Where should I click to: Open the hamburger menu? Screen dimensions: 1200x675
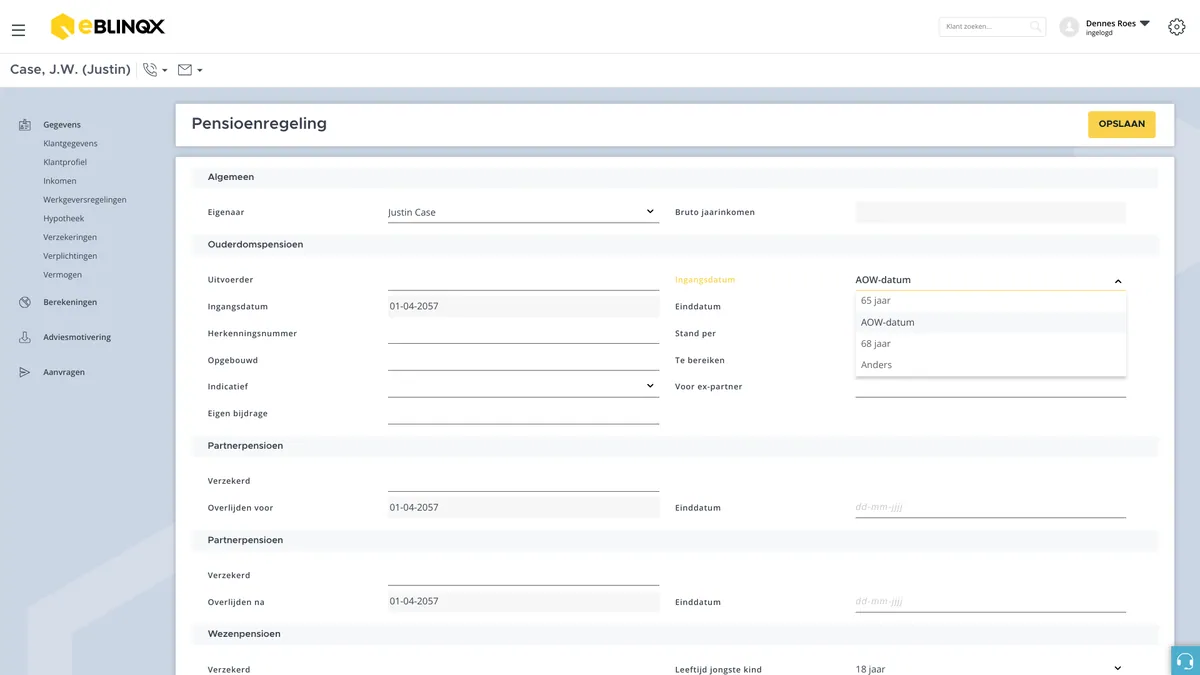[x=19, y=30]
